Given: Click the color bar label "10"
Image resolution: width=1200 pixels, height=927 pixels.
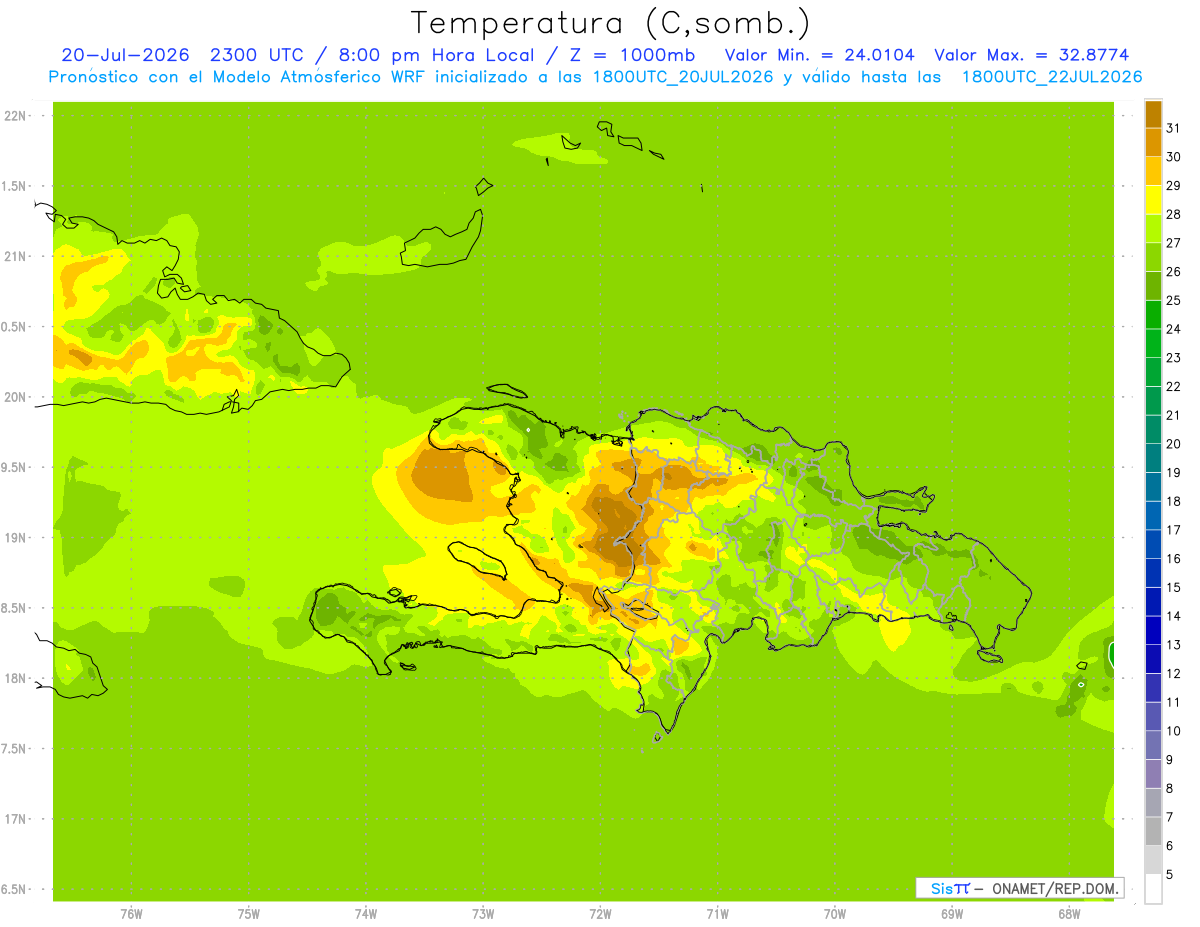Looking at the screenshot, I should pos(1173,731).
